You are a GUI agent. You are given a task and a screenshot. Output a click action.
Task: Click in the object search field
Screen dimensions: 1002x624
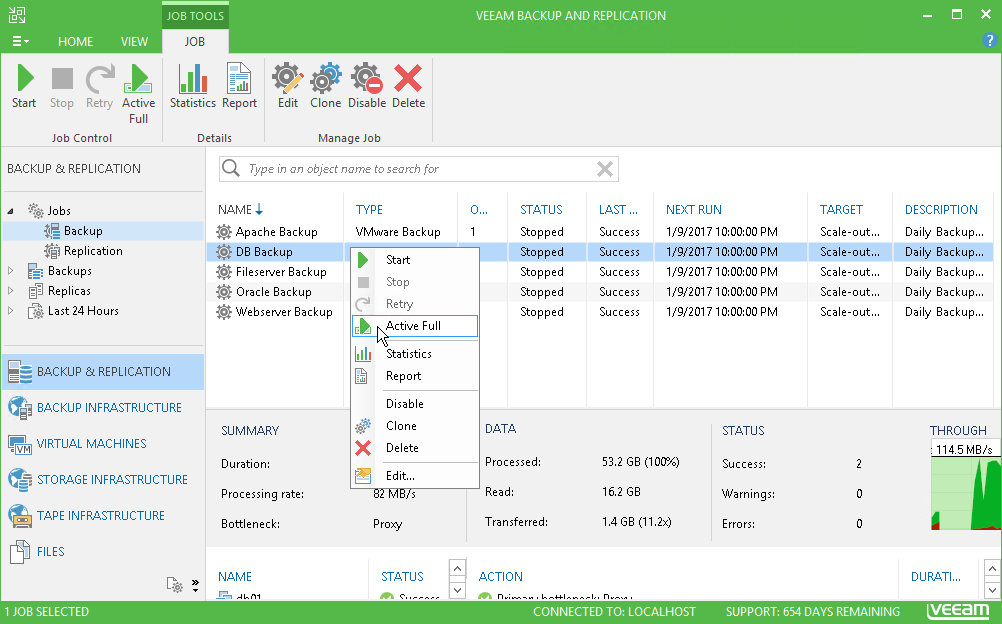419,169
